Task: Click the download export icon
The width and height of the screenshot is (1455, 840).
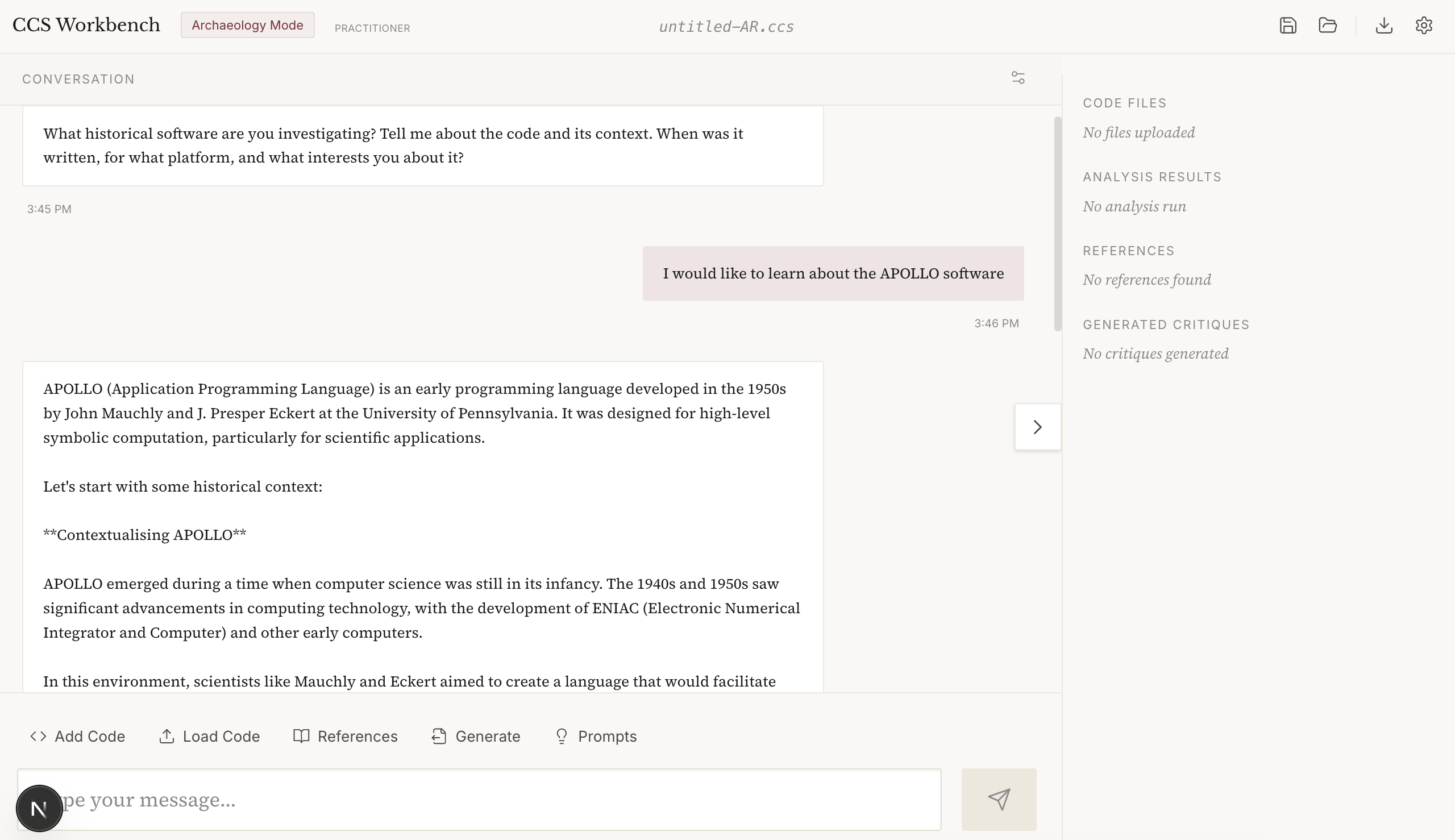Action: [1384, 26]
